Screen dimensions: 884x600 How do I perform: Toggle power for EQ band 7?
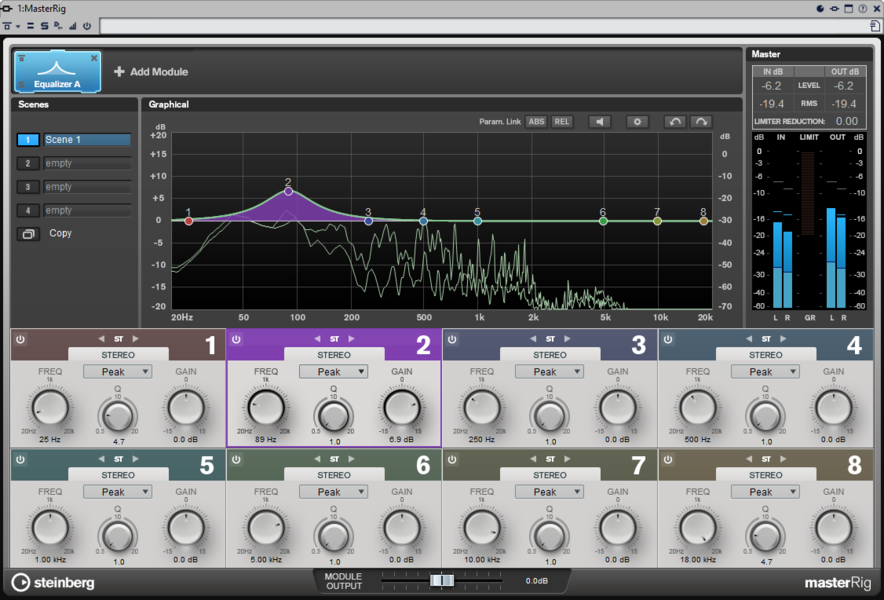[x=452, y=460]
